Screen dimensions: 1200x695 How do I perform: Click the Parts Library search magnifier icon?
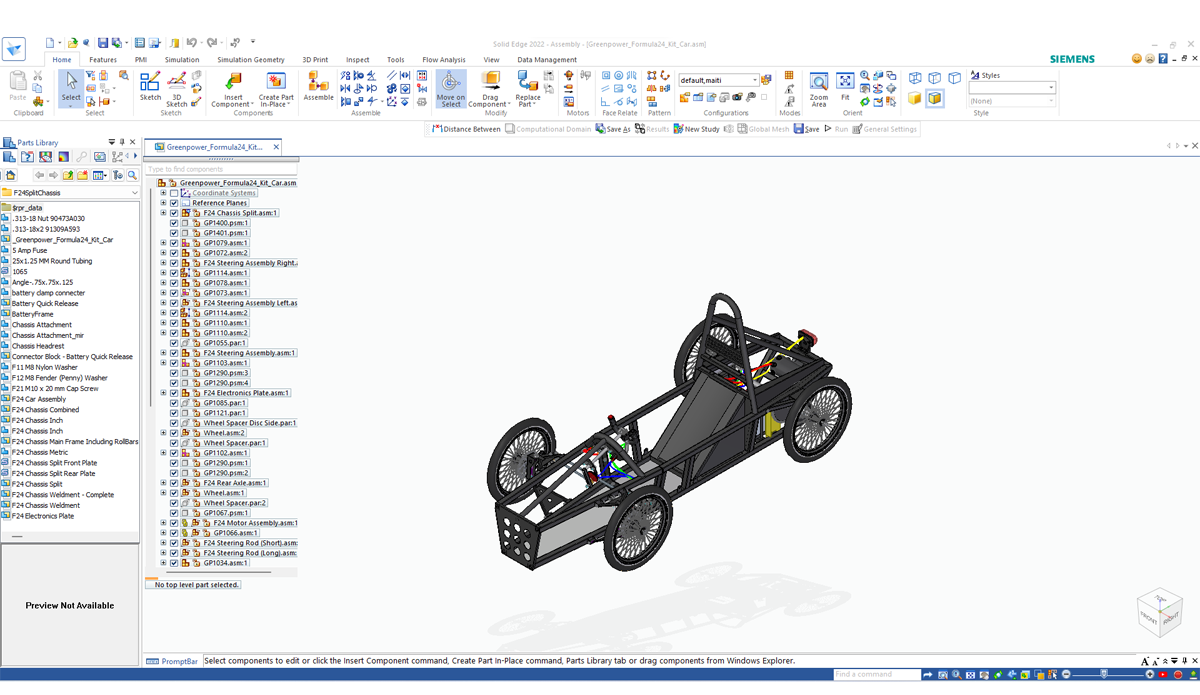(132, 175)
